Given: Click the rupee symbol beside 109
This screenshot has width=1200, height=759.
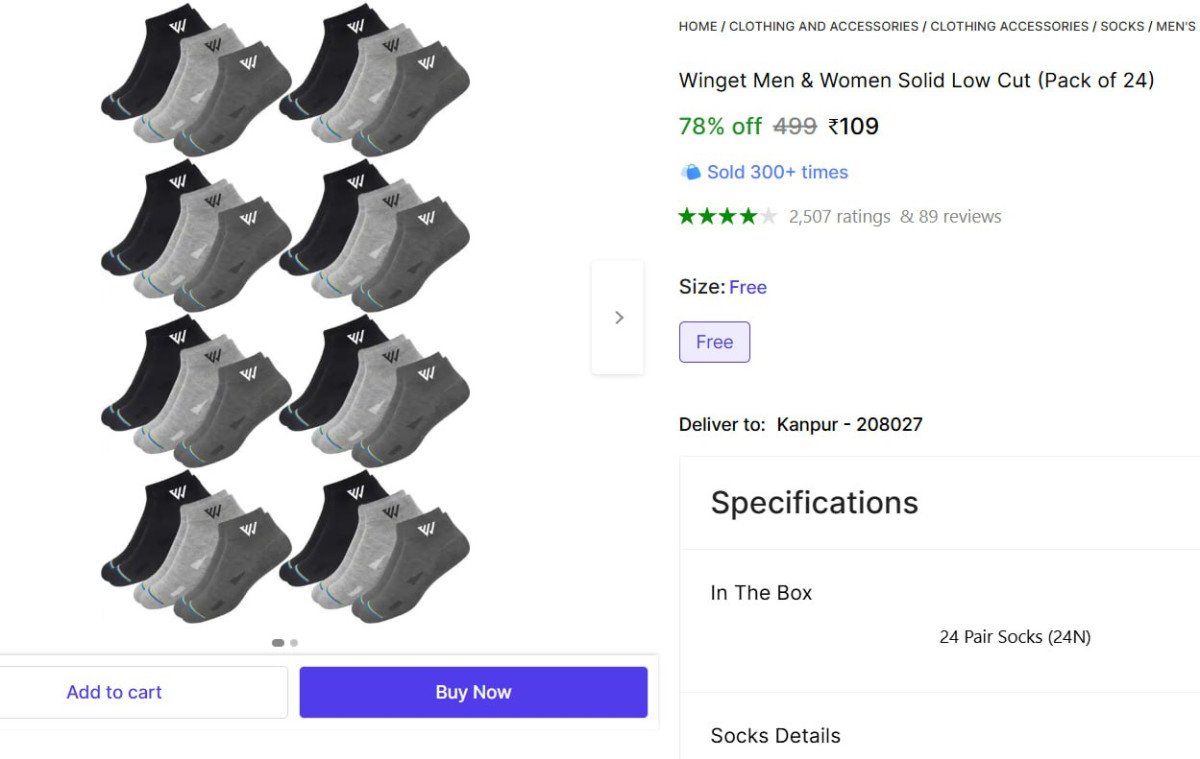Looking at the screenshot, I should (833, 126).
